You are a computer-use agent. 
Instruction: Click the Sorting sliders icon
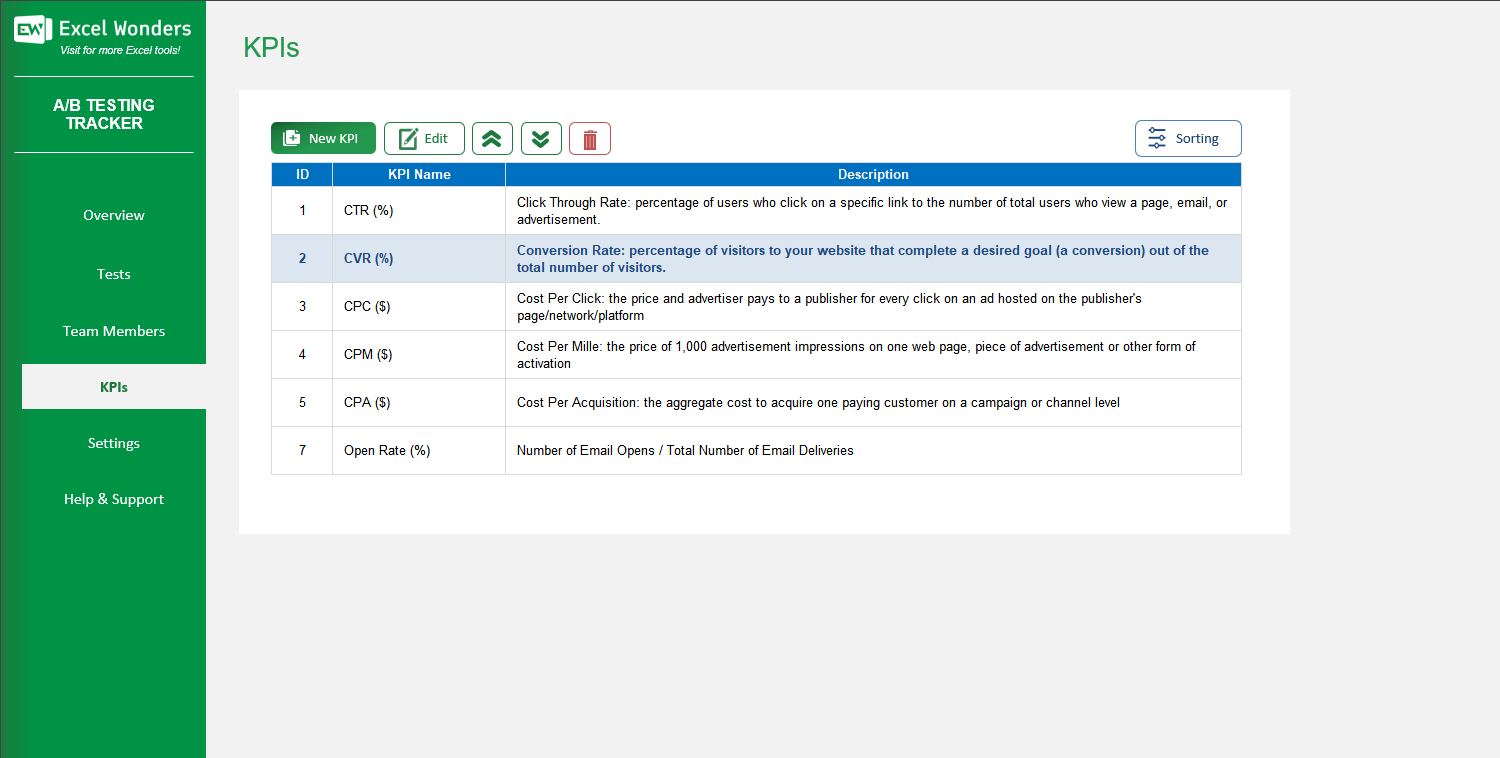pyautogui.click(x=1157, y=138)
